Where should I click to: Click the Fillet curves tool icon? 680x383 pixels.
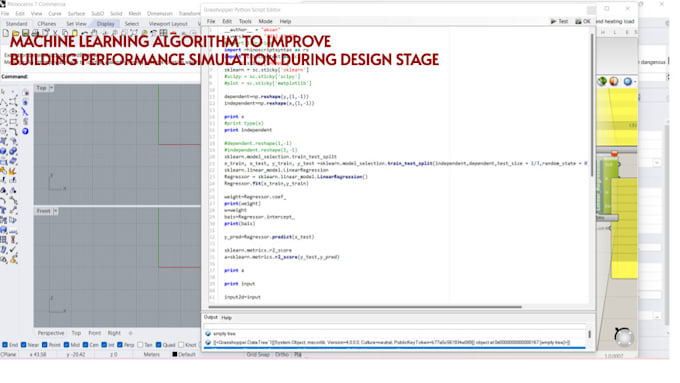[x=13, y=131]
